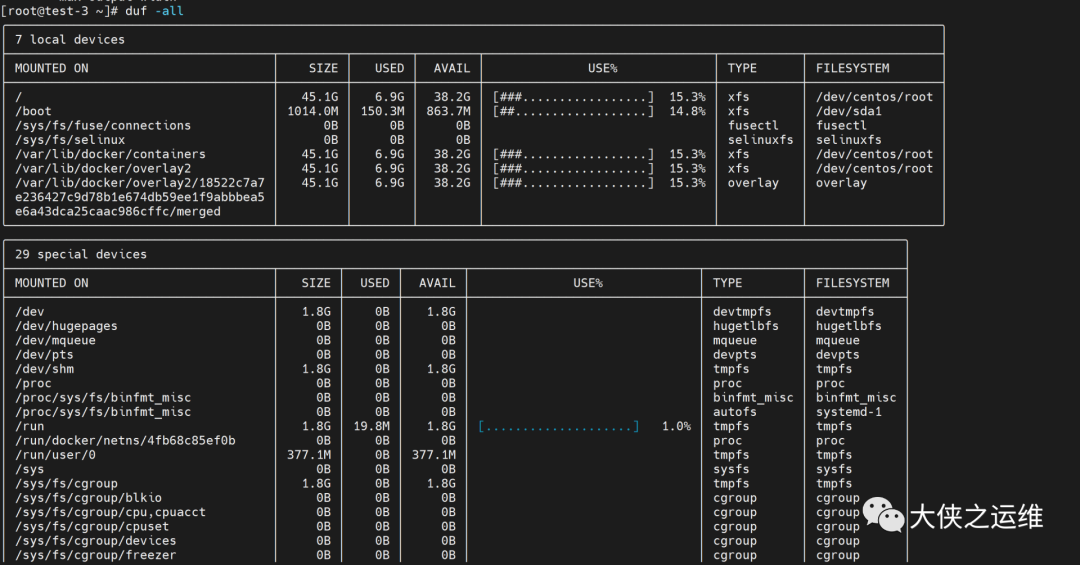1080x565 pixels.
Task: Click 'USED' header in local devices table
Action: pyautogui.click(x=389, y=68)
